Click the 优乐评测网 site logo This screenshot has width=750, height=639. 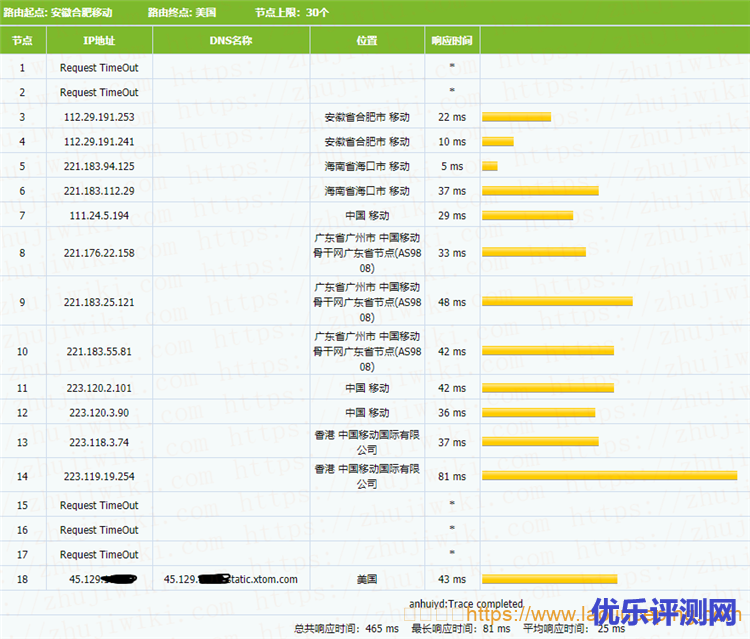point(664,611)
